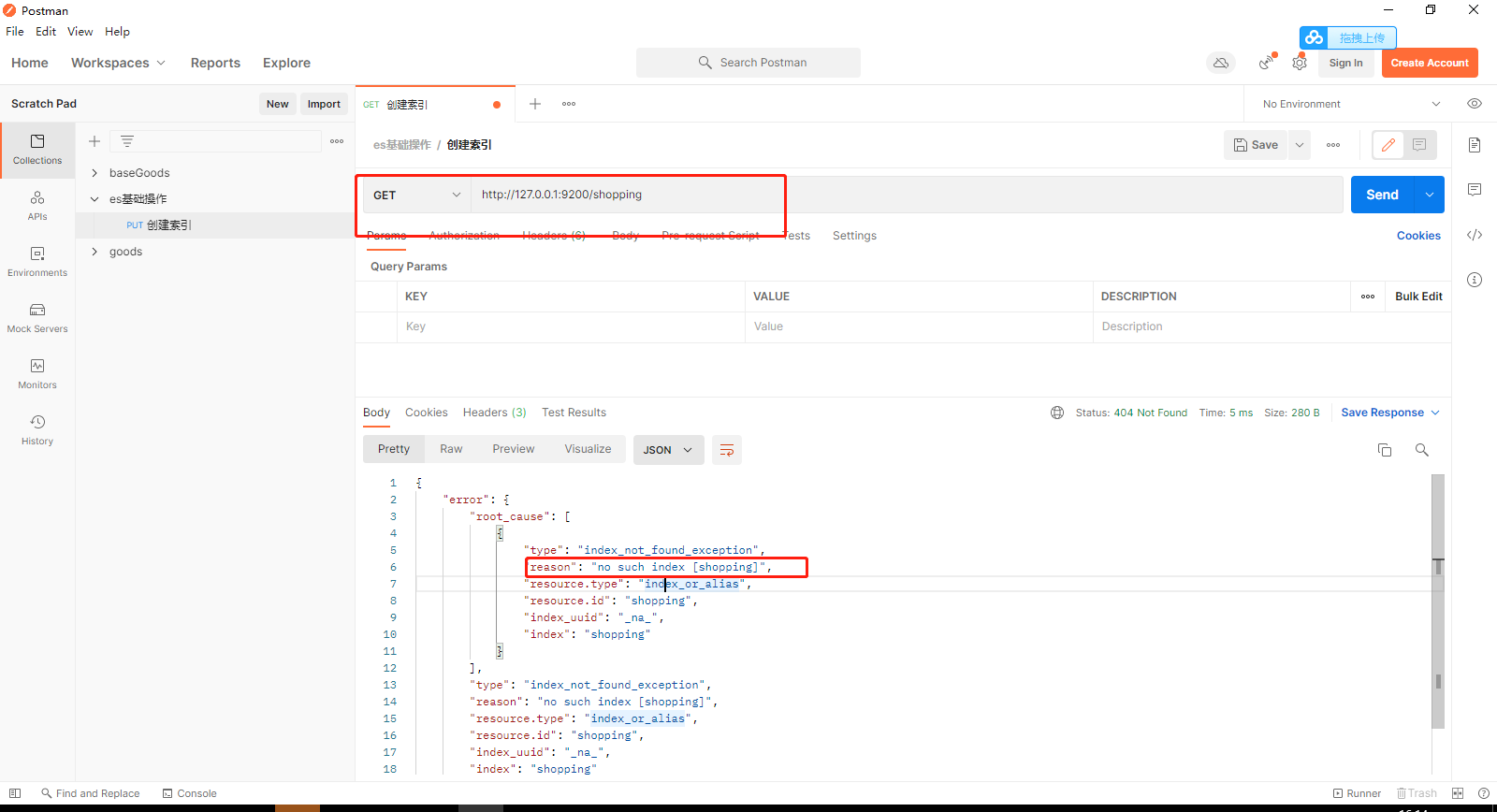
Task: Open the APIs sidebar panel
Action: (x=37, y=206)
